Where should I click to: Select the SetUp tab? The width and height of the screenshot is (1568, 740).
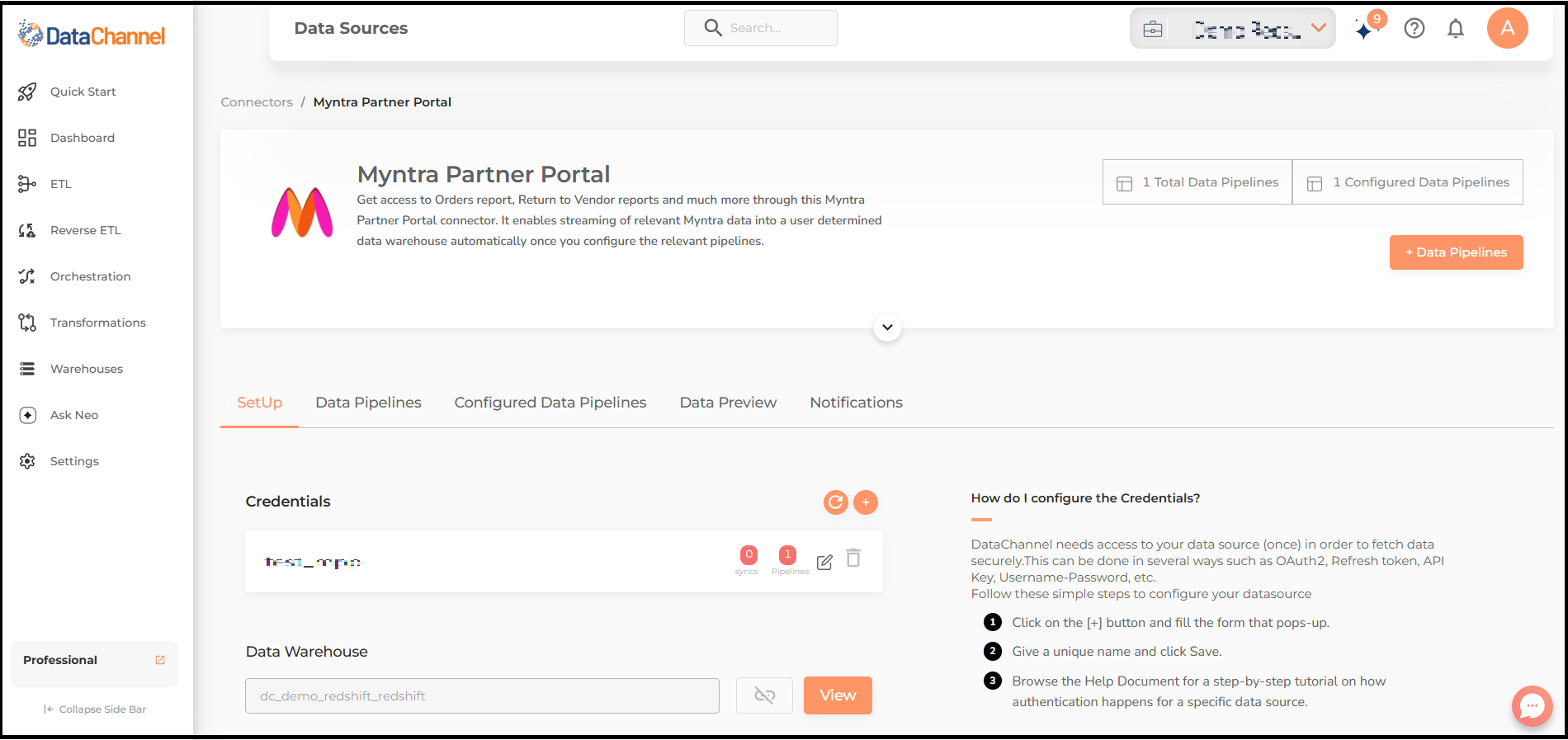click(x=259, y=403)
